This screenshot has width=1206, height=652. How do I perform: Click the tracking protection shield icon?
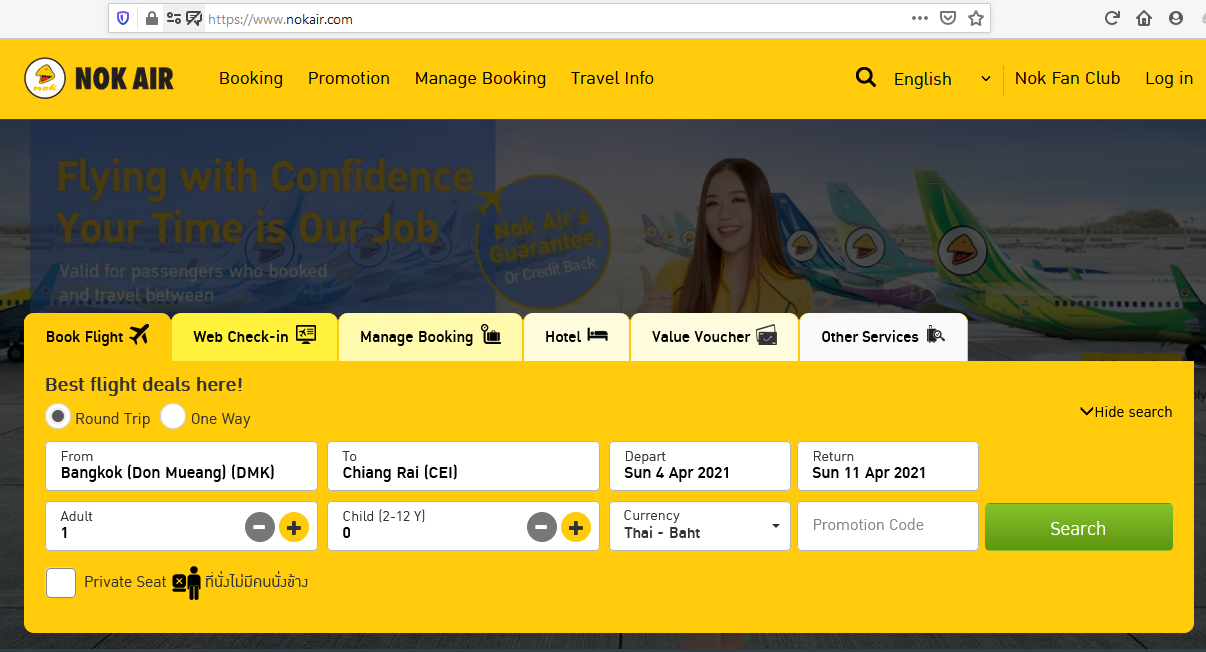(123, 18)
